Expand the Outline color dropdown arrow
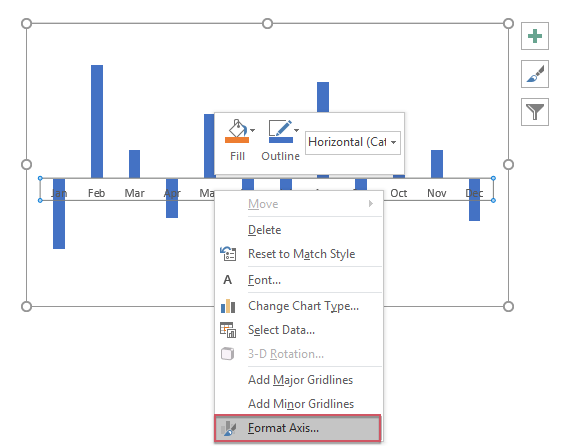The height and width of the screenshot is (446, 565). point(297,130)
